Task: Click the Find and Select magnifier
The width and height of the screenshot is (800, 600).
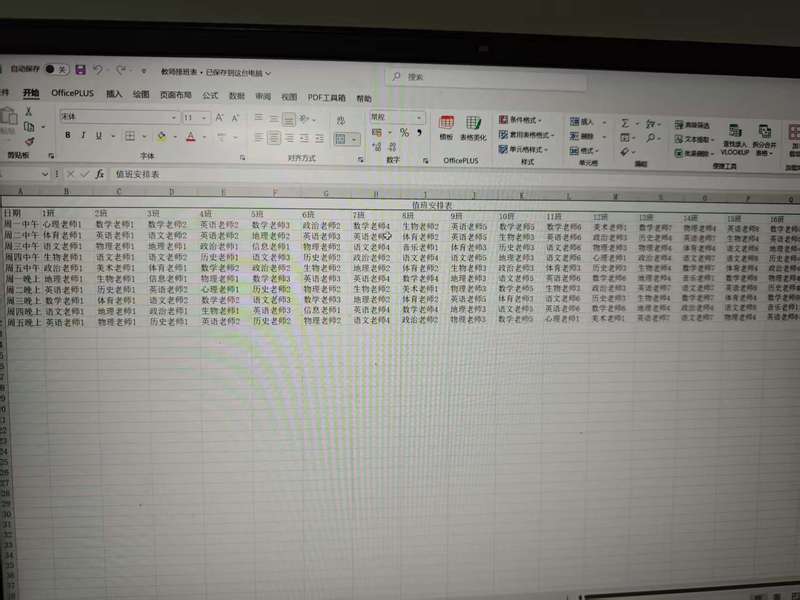Action: pos(651,138)
